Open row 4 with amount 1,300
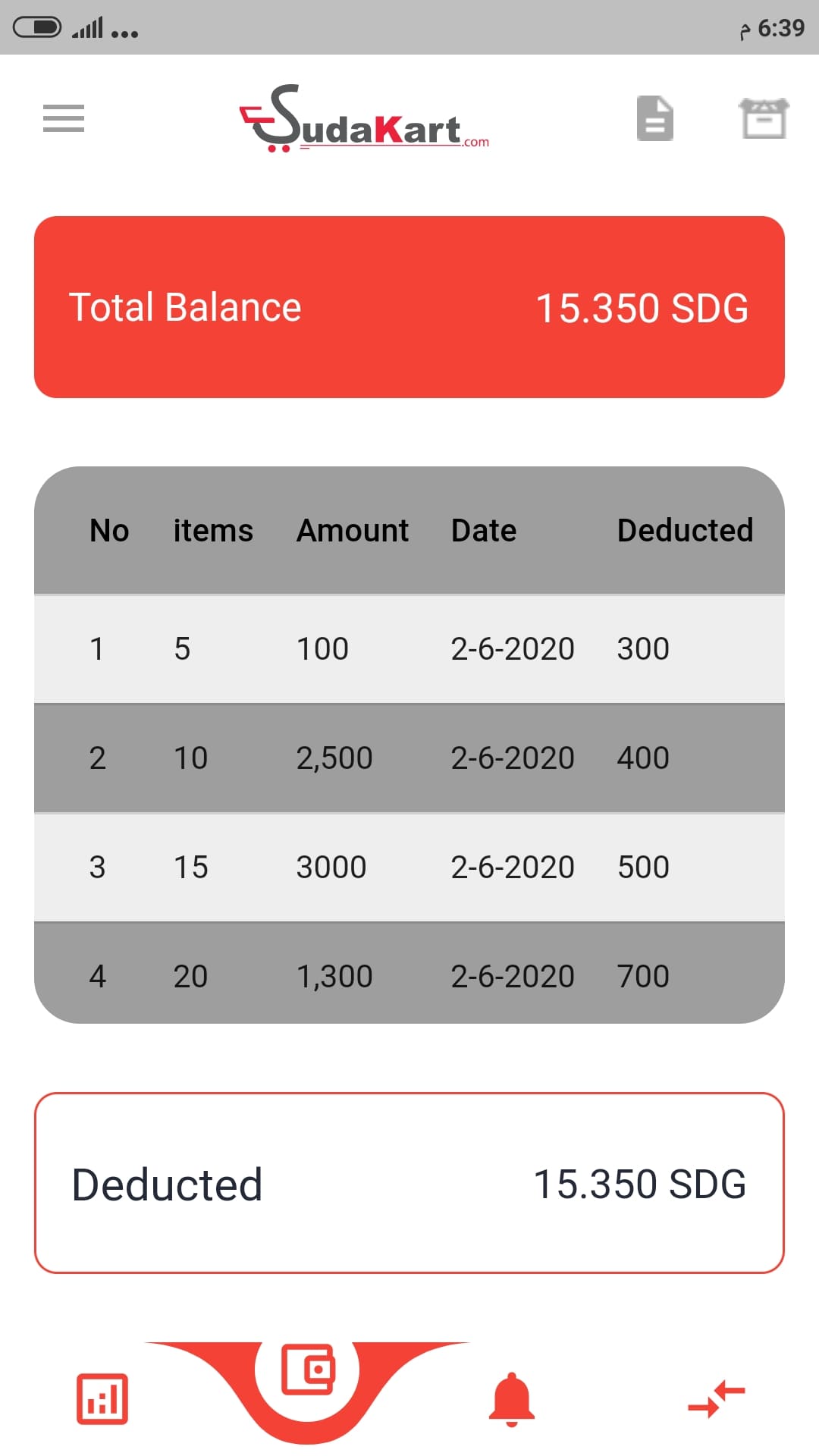819x1456 pixels. (x=409, y=976)
